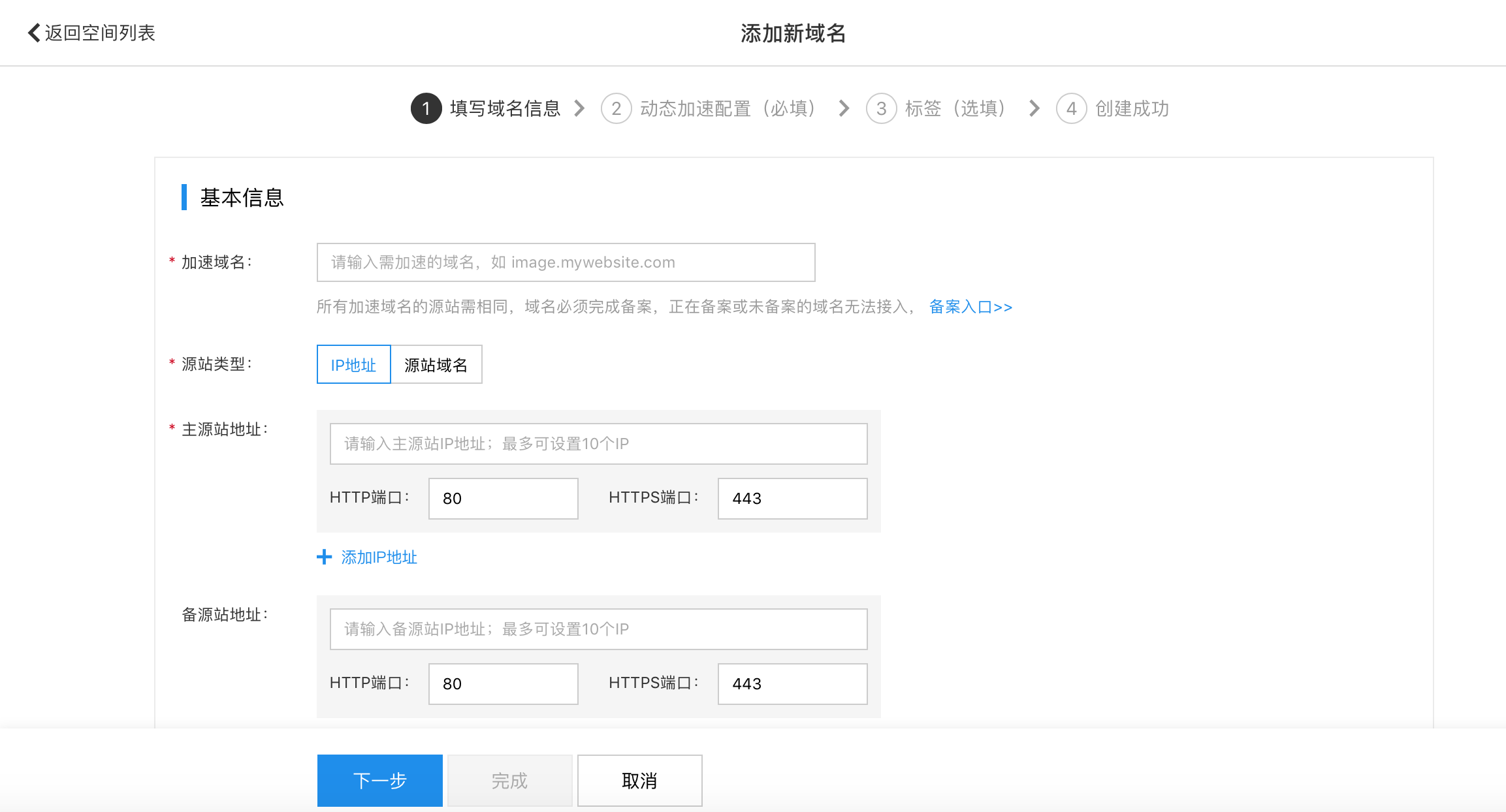Focus the 备源站 IP address input
The height and width of the screenshot is (812, 1506).
[599, 629]
